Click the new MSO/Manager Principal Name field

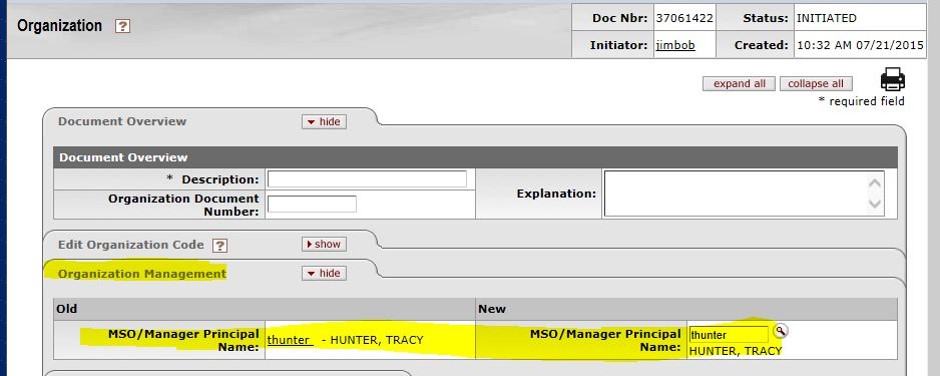click(x=728, y=335)
